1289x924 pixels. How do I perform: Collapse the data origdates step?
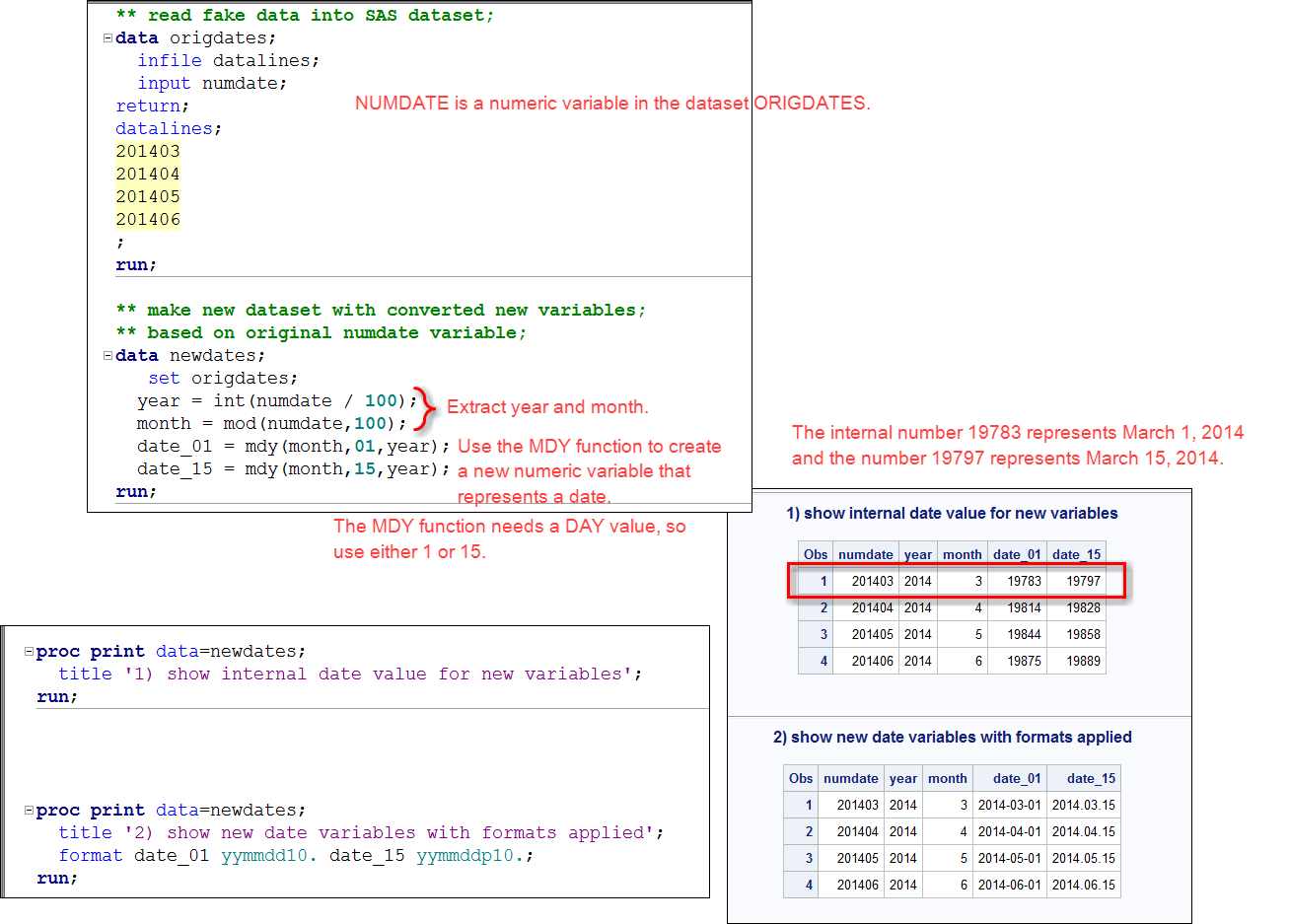[107, 38]
